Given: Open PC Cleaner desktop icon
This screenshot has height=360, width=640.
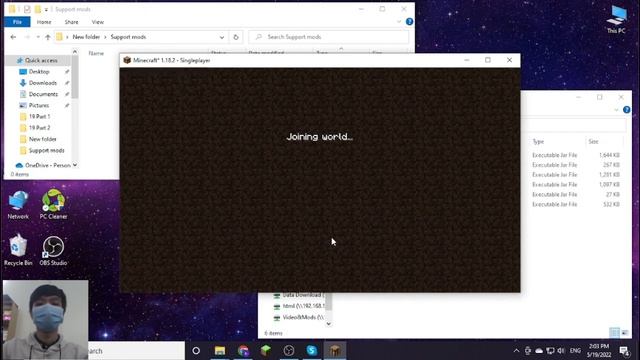Looking at the screenshot, I should coord(53,205).
